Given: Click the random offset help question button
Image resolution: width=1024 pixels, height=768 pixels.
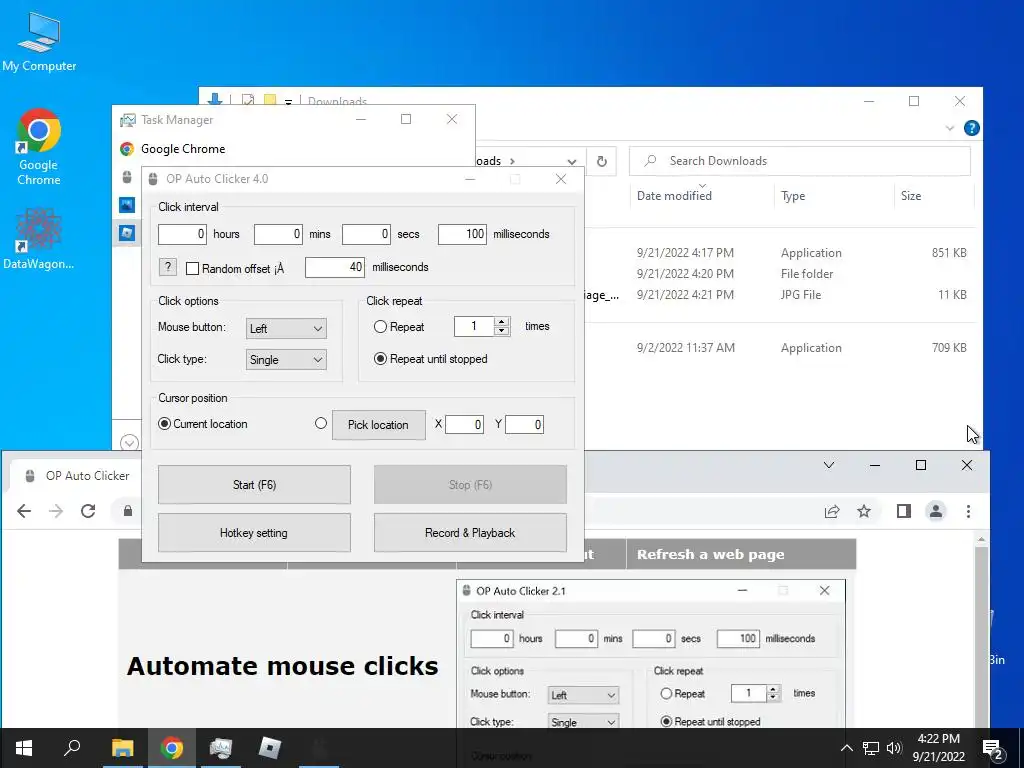Looking at the screenshot, I should click(168, 267).
